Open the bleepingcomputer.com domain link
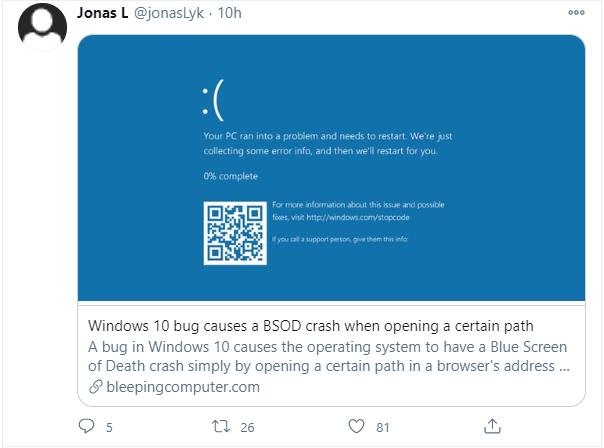This screenshot has width=604, height=448. point(183,387)
